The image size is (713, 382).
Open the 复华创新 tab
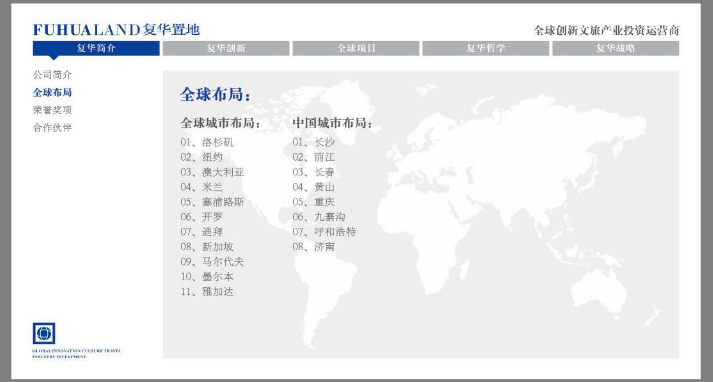point(226,48)
